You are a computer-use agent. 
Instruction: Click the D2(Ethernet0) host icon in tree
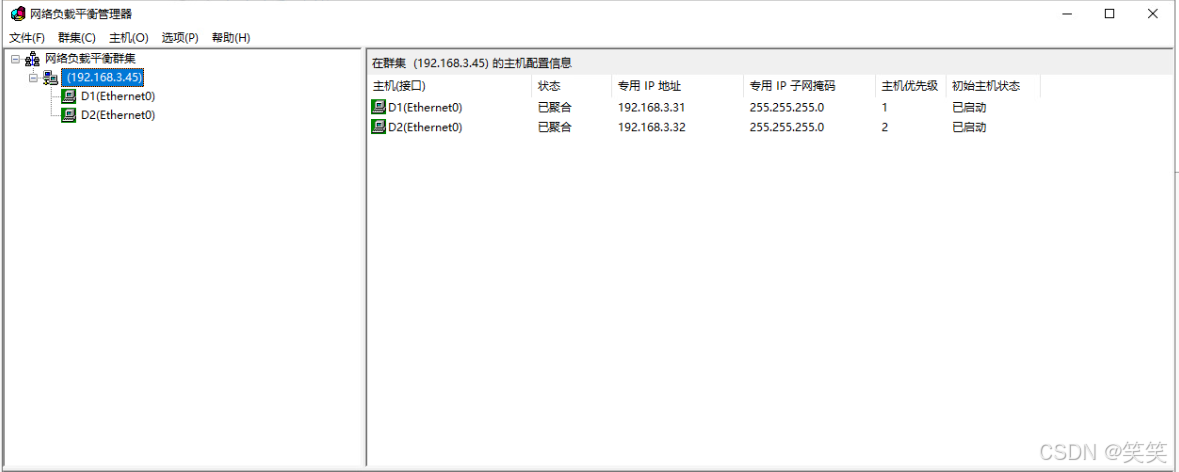tap(69, 115)
